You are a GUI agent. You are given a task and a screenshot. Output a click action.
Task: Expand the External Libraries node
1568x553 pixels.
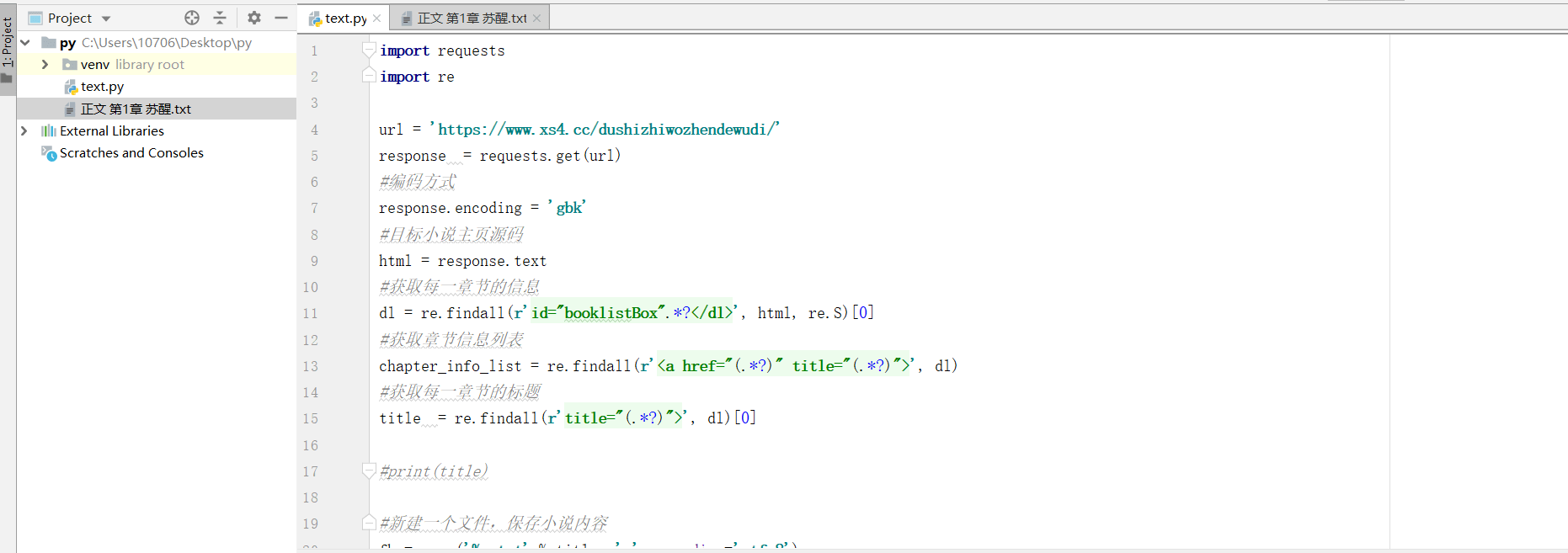coord(24,130)
